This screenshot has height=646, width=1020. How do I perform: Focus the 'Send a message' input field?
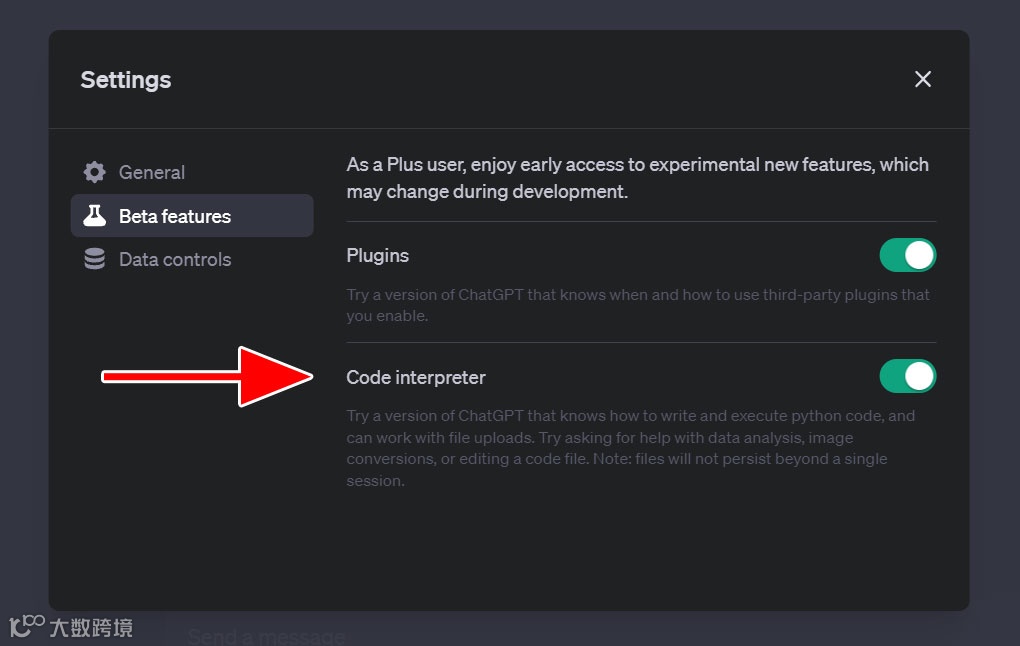coord(266,636)
